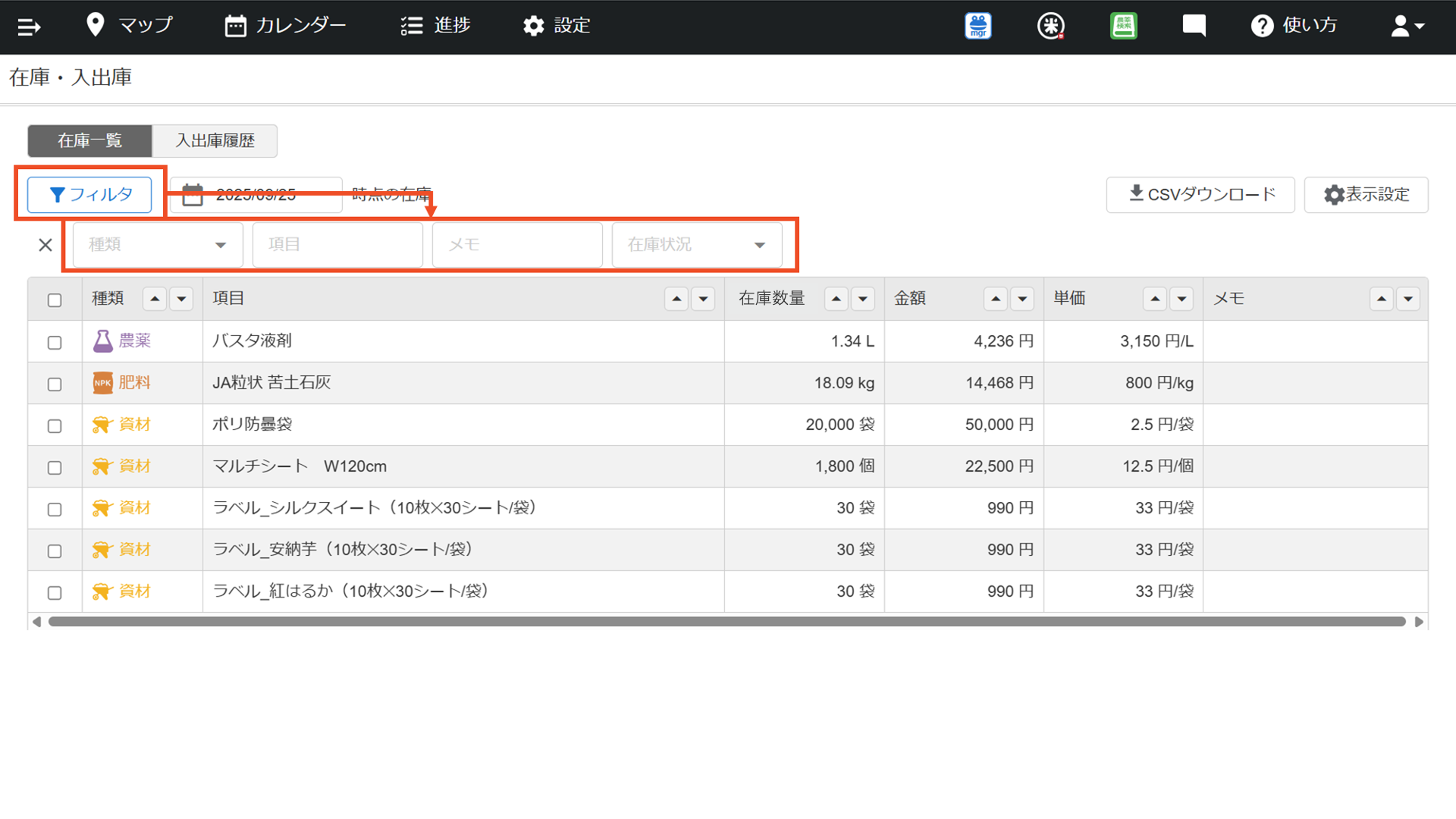Screen dimensions: 1456x819
Task: Check the ラベル_安納芋 row checkbox
Action: [x=55, y=551]
